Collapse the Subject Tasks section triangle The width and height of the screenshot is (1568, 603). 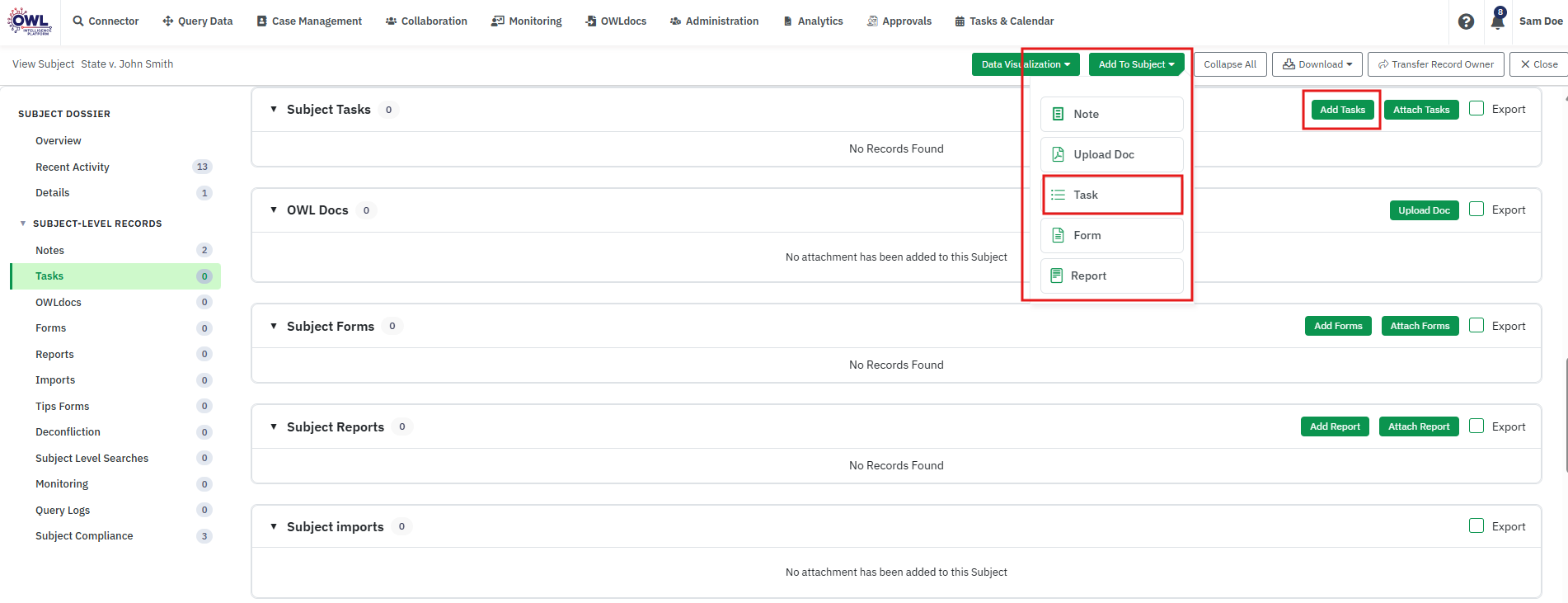(x=274, y=109)
